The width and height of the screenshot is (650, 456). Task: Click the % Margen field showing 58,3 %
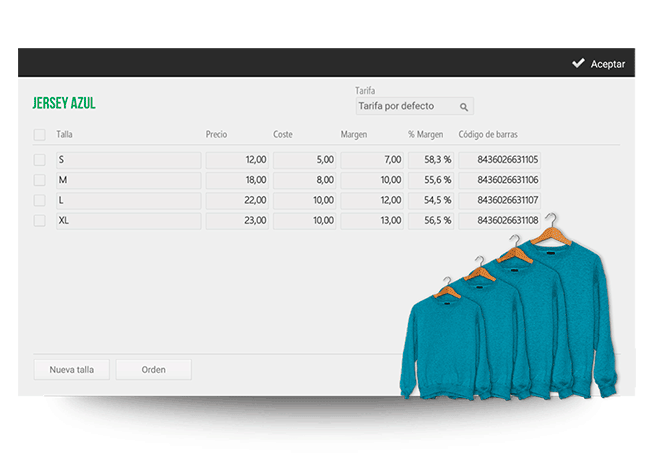coord(431,160)
